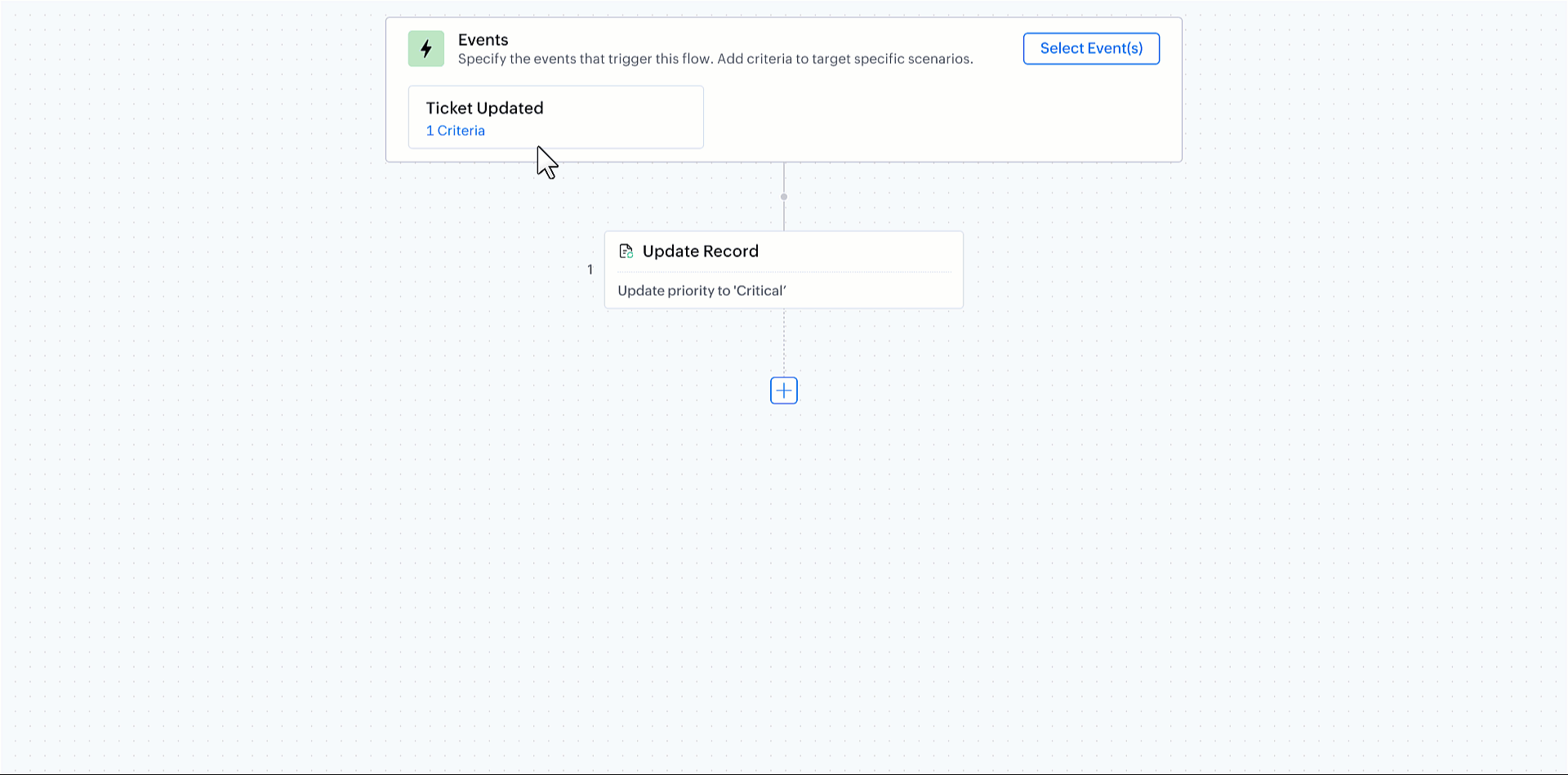Click blank area right of Update Record title
Image resolution: width=1568 pixels, height=775 pixels.
pos(857,252)
